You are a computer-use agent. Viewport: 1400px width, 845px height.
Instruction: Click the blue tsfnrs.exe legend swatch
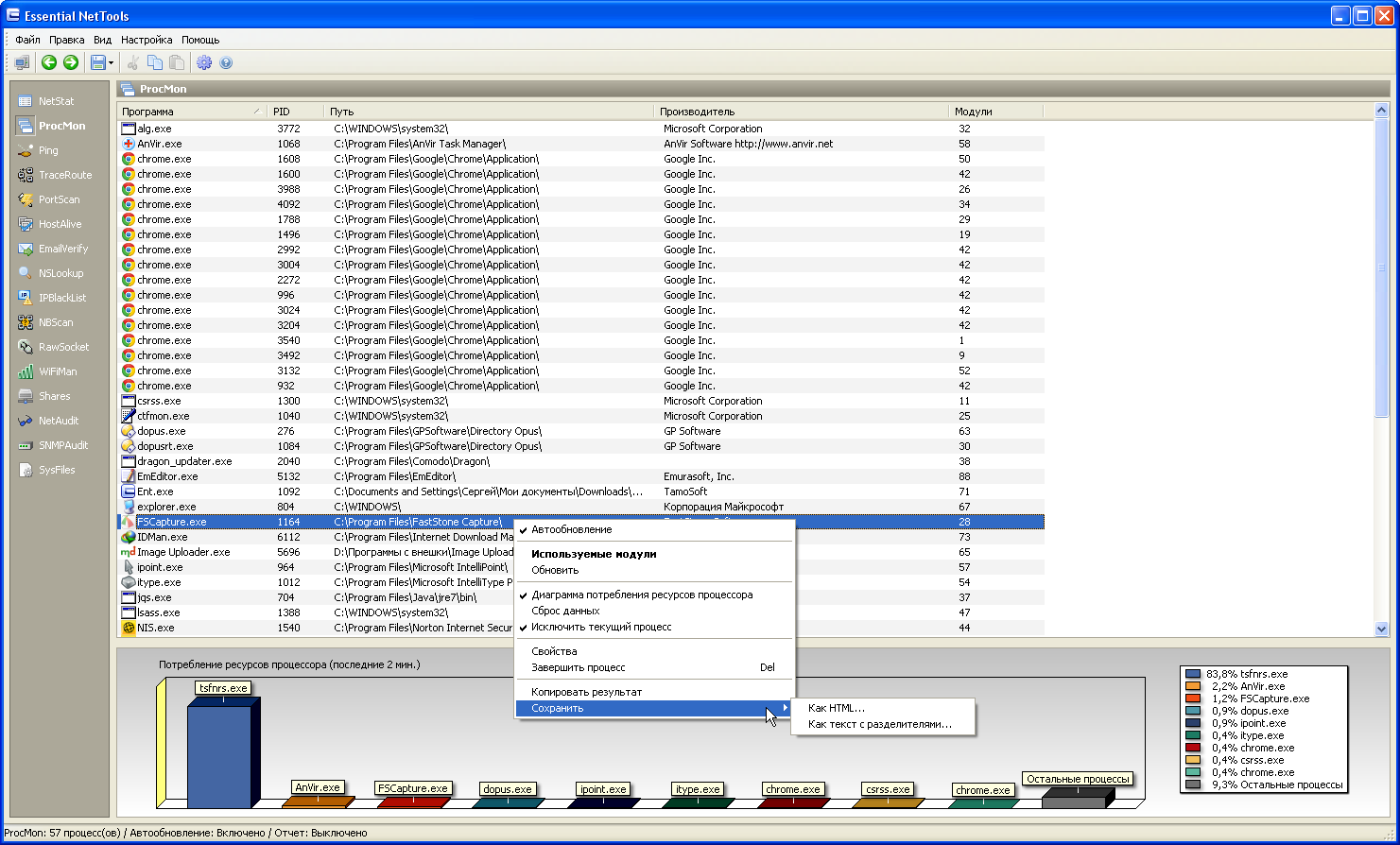(1193, 674)
